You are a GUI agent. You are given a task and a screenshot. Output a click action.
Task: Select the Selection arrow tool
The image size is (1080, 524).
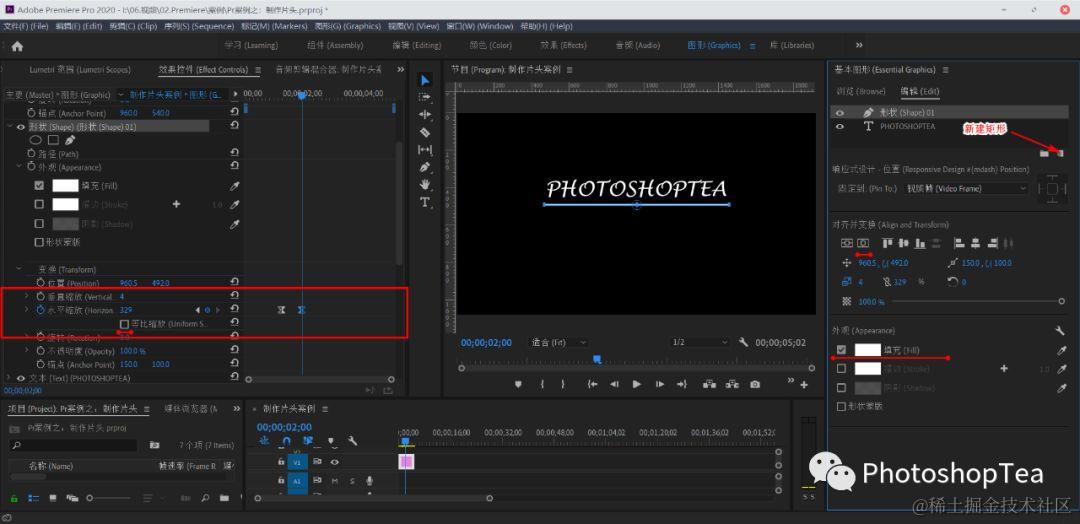pyautogui.click(x=425, y=80)
